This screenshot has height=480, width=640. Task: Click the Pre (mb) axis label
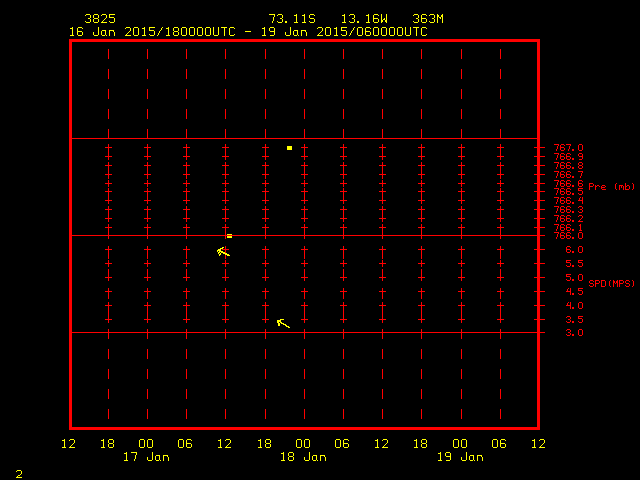(611, 187)
